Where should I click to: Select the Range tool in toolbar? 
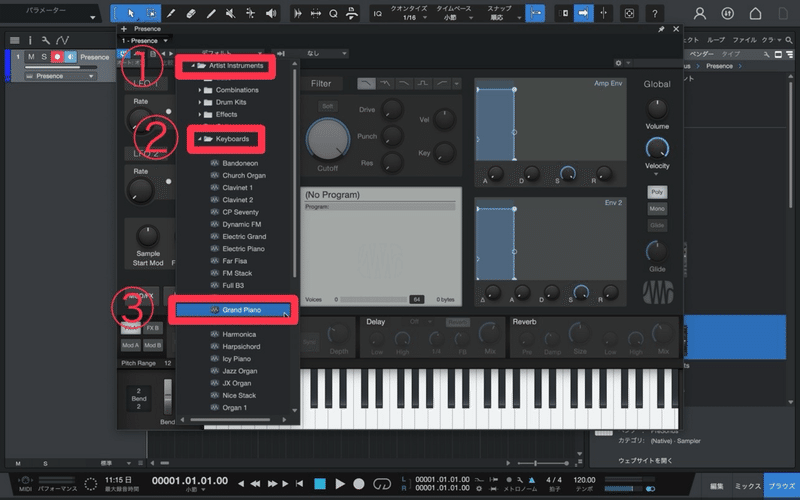pyautogui.click(x=152, y=14)
